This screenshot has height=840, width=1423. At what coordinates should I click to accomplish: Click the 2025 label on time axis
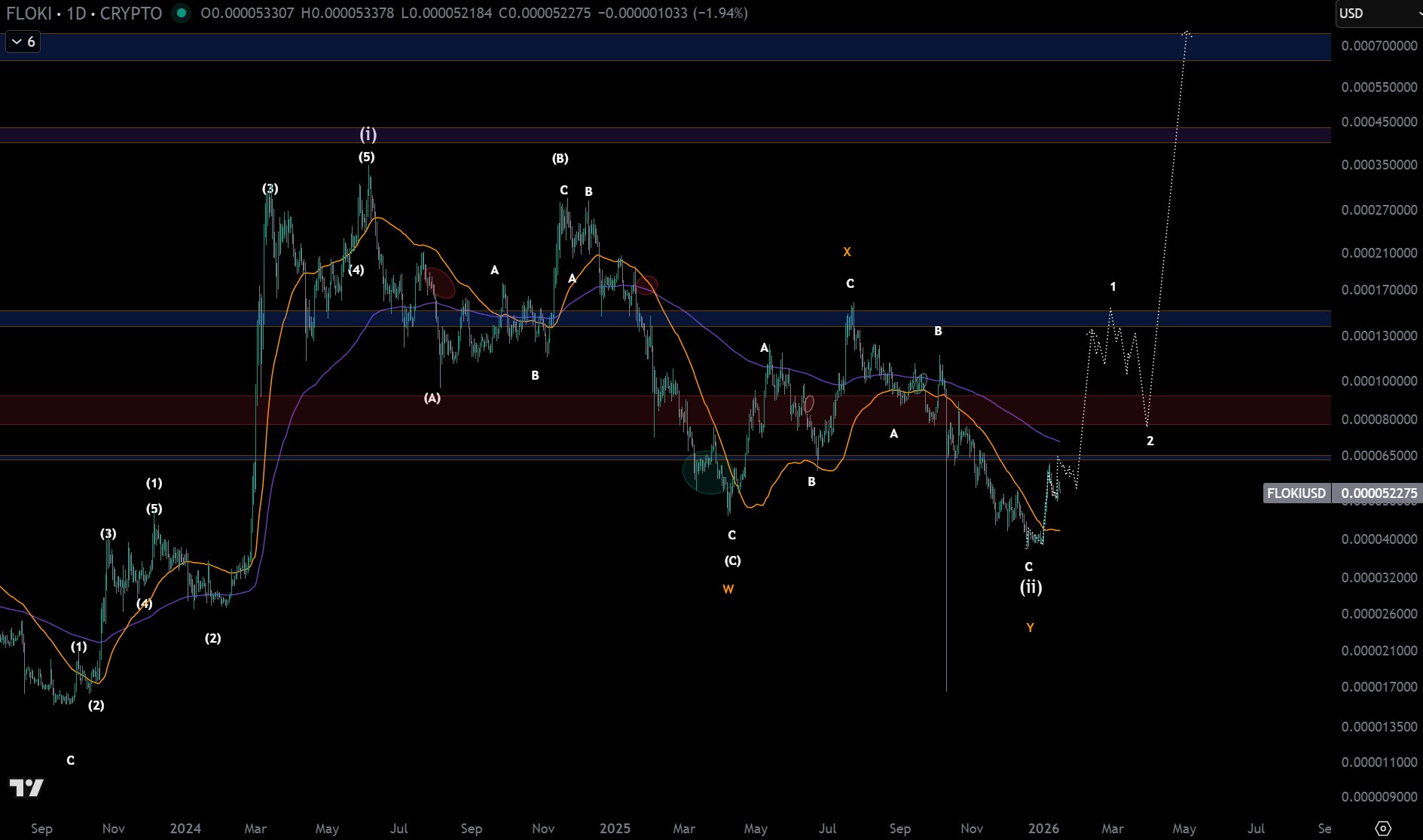coord(615,829)
